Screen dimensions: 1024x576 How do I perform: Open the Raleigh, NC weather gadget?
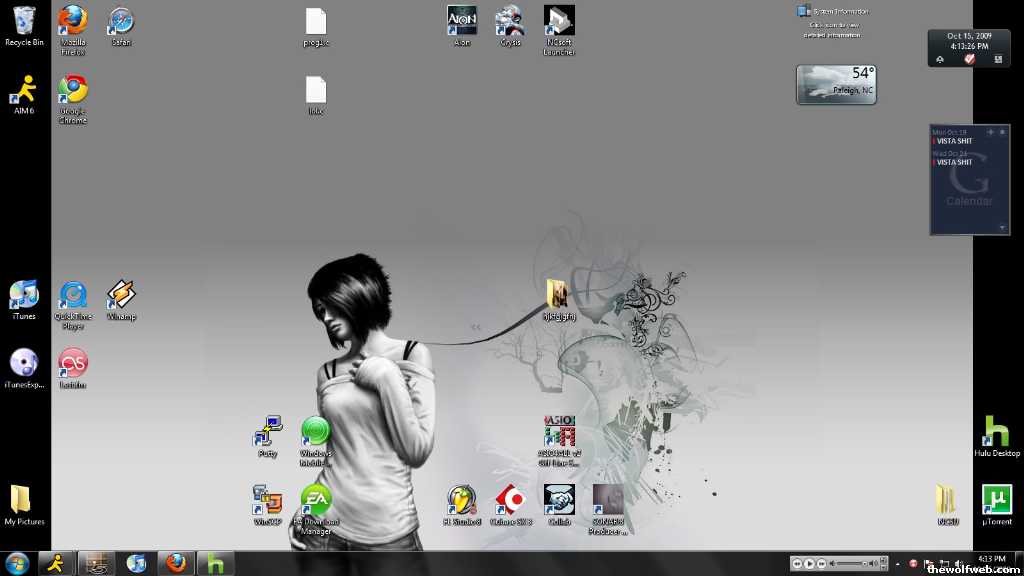coord(836,85)
